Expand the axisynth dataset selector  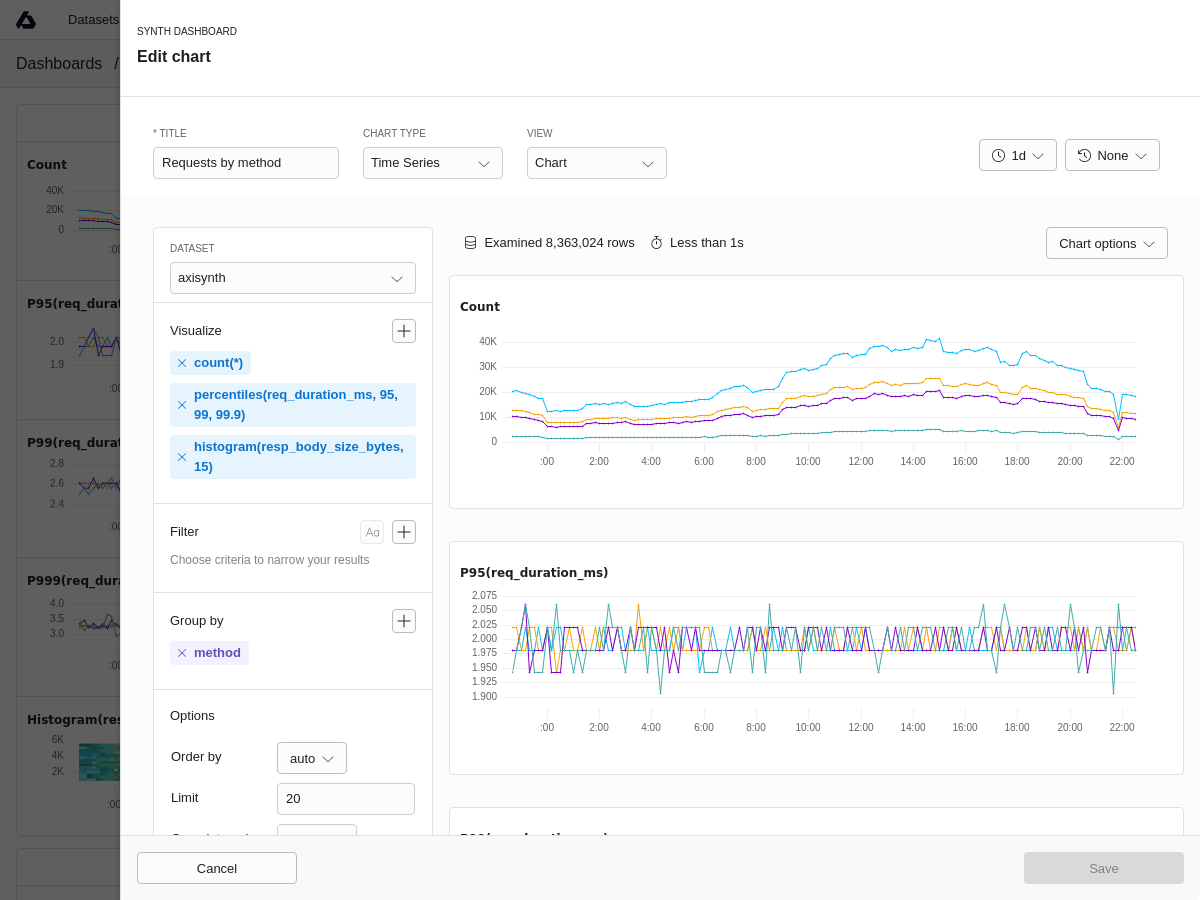click(x=292, y=278)
